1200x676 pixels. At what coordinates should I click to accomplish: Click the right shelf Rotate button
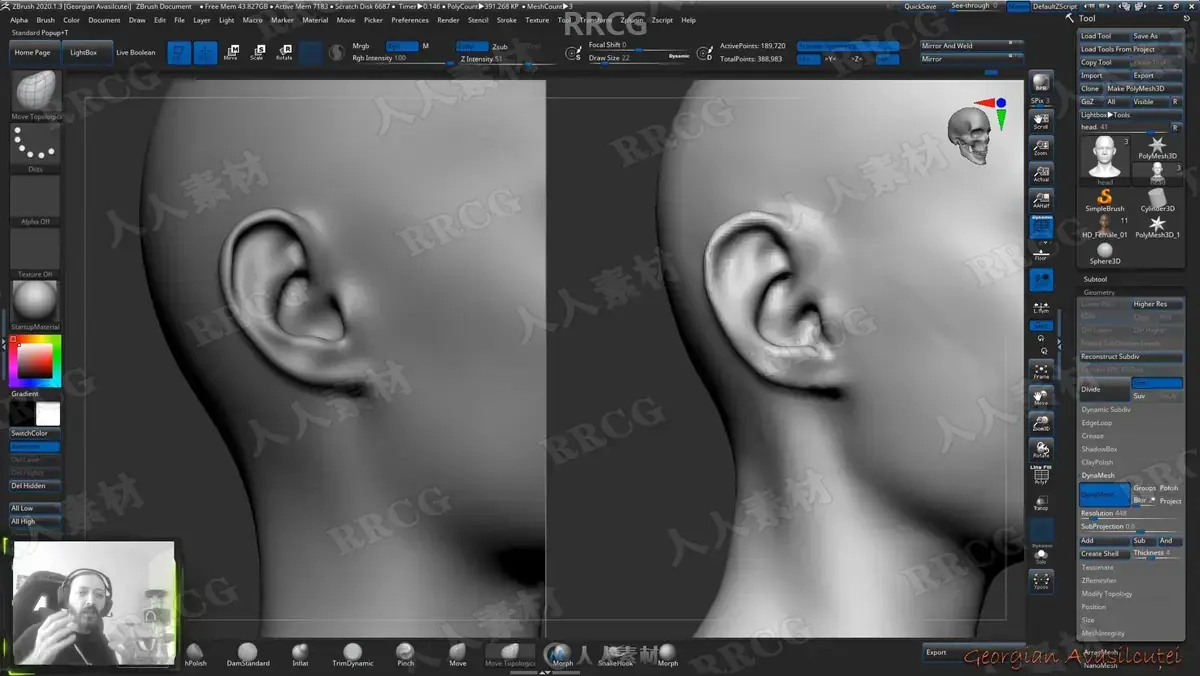point(1041,449)
